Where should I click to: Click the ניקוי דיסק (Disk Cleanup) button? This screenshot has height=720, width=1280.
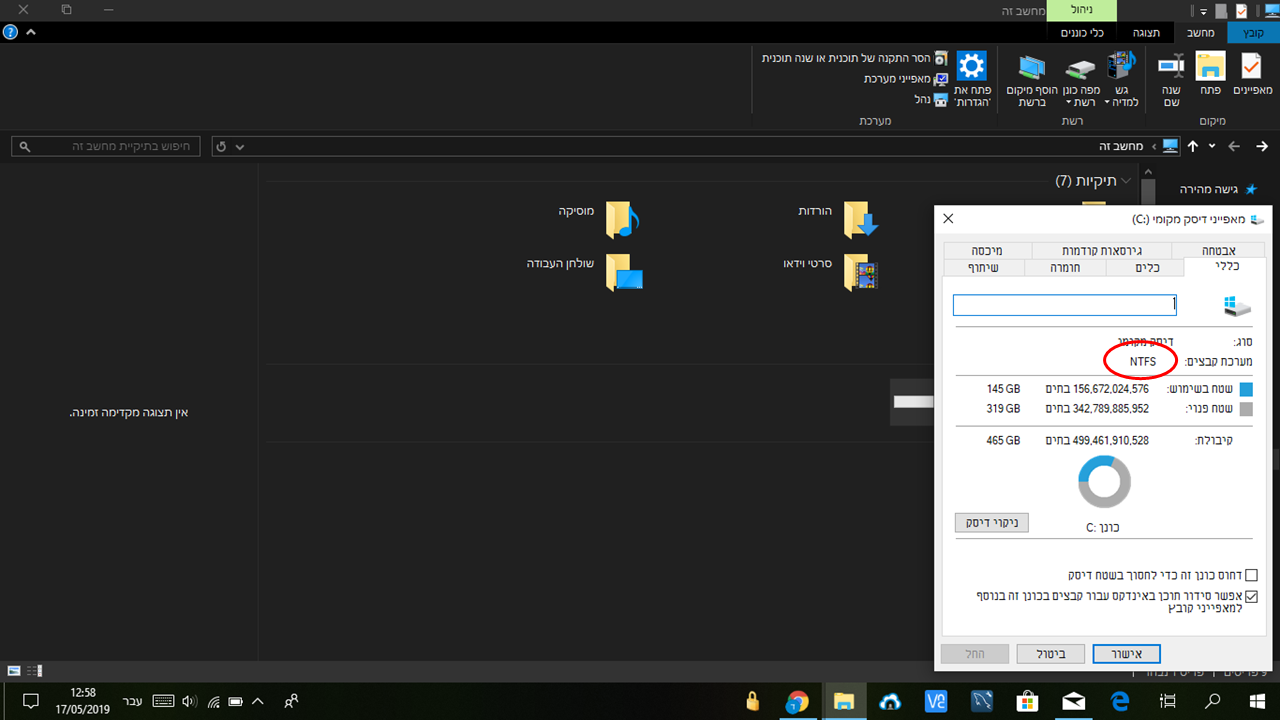coord(992,523)
